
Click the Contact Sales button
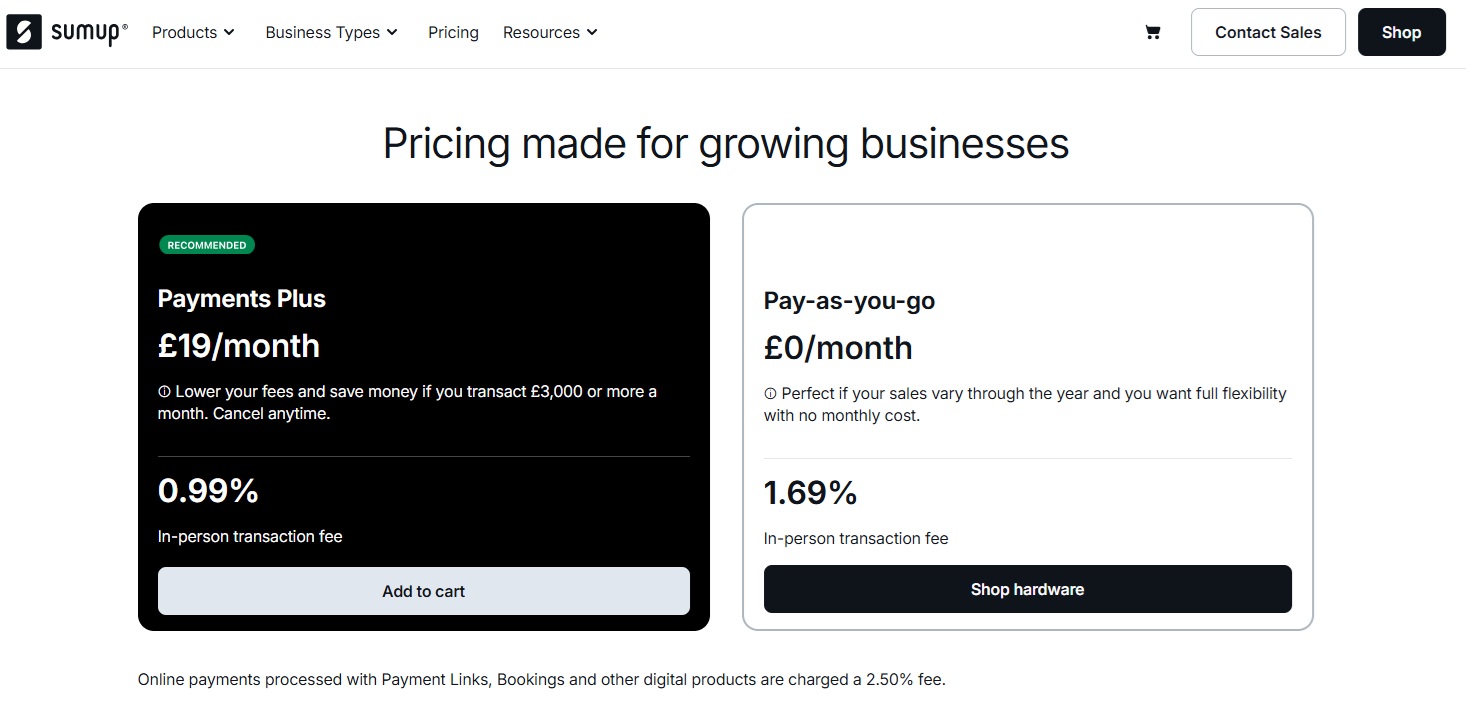1267,31
